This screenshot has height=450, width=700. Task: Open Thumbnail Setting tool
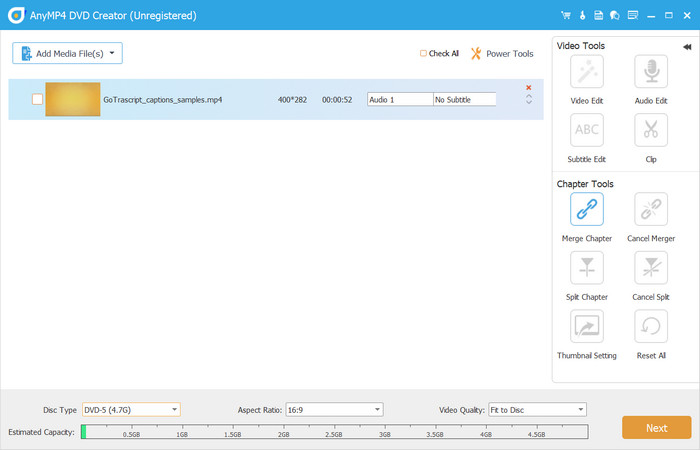coord(587,326)
